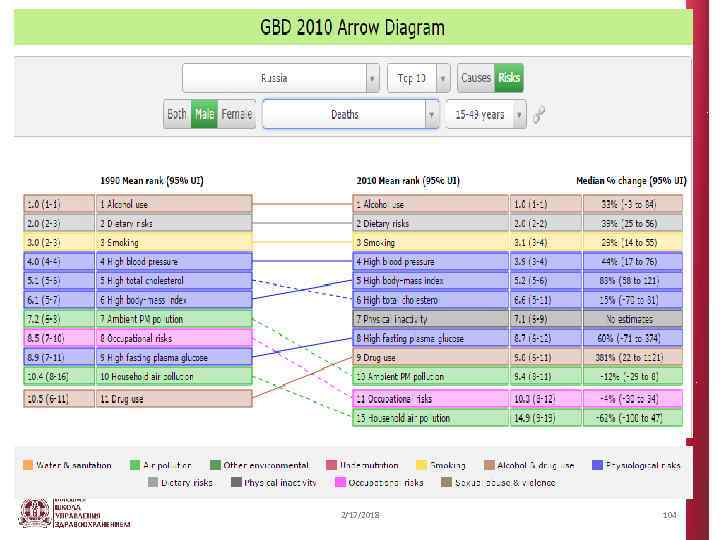Click 1990 row '3 Smoking'
This screenshot has width=720, height=540.
tap(174, 242)
